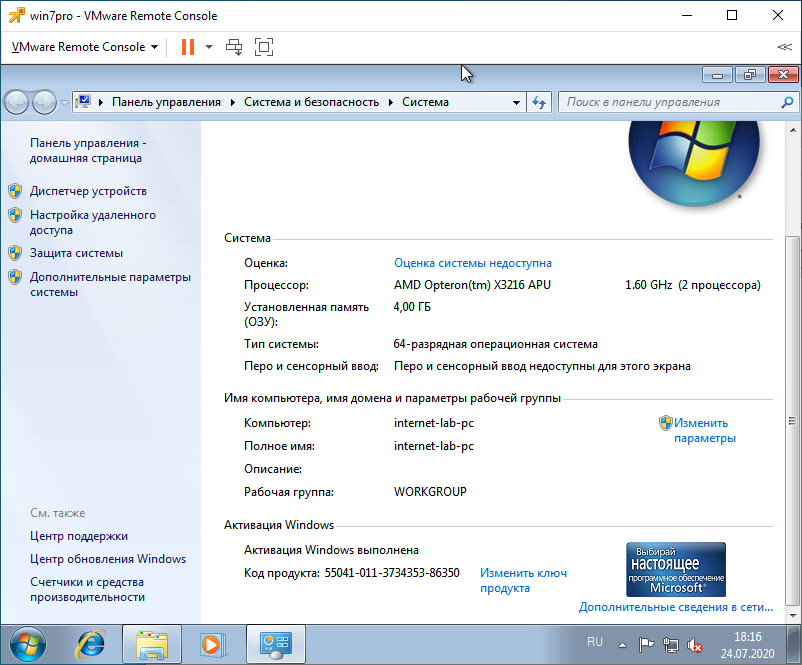Click the shield icon beside Диспетчер устройств
The width and height of the screenshot is (802, 665).
point(15,191)
